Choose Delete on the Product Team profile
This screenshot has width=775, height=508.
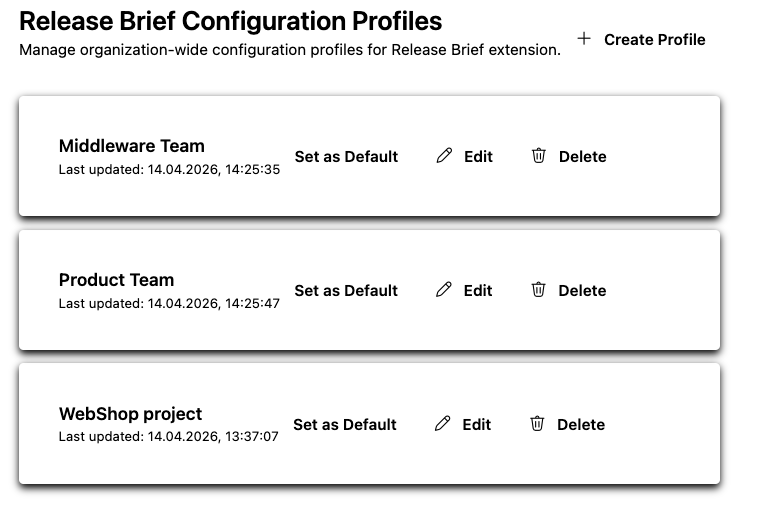[x=582, y=290]
